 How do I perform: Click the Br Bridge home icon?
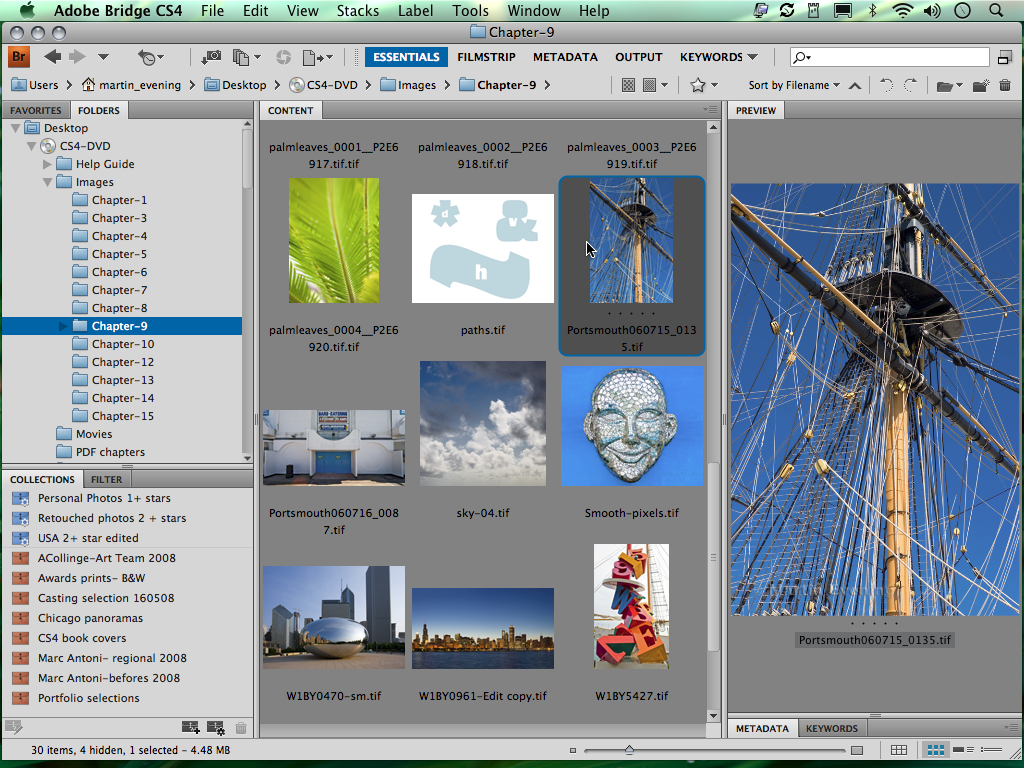19,57
